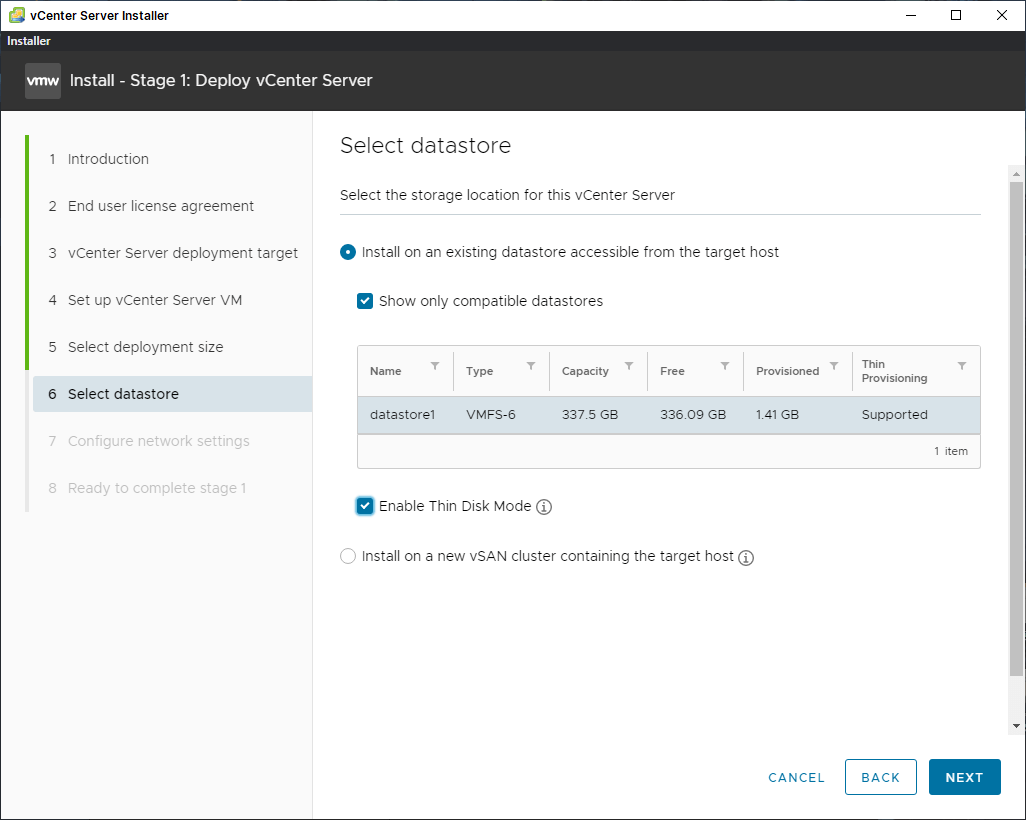Open the Capacity column filter

point(629,366)
